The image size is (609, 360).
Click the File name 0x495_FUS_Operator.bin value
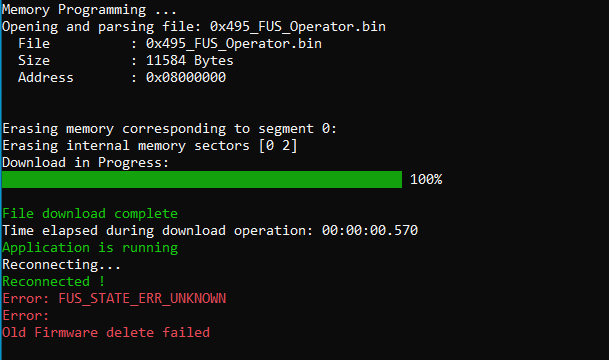pyautogui.click(x=234, y=43)
